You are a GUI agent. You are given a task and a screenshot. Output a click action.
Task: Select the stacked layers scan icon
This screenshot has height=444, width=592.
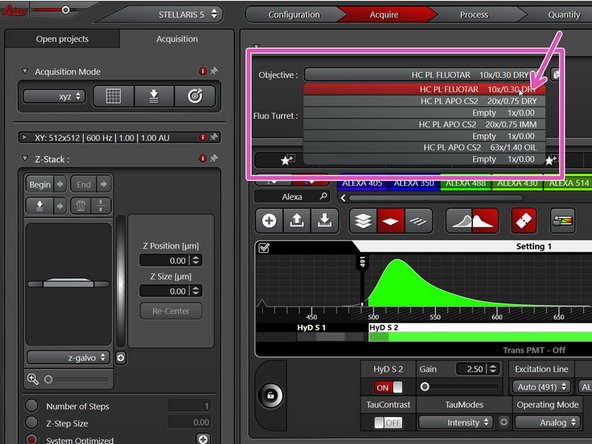click(363, 221)
